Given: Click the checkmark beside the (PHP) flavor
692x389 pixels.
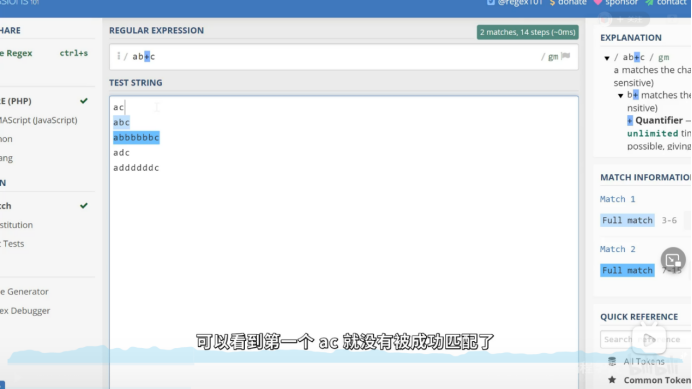Looking at the screenshot, I should (x=84, y=101).
